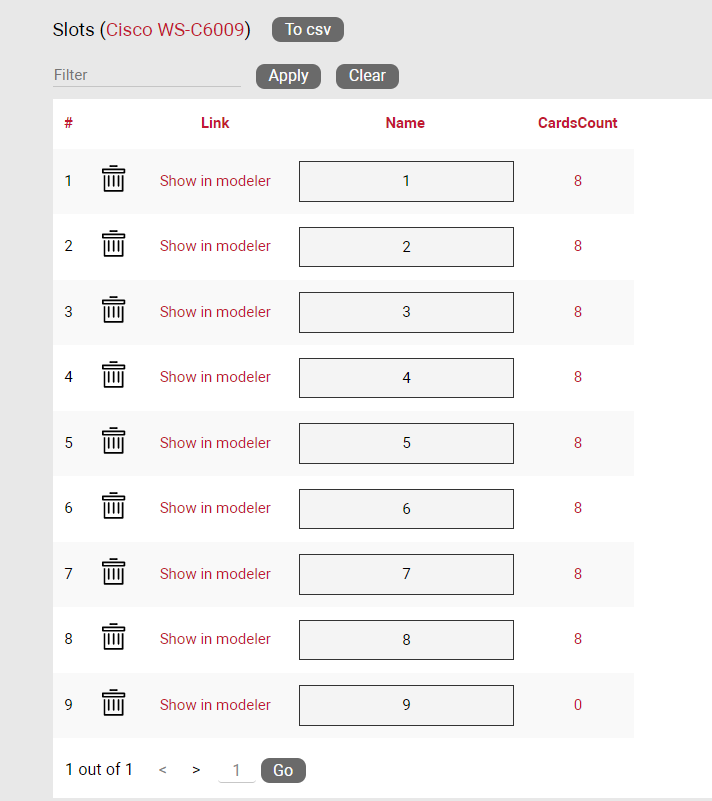
Task: Sort by the Name column header
Action: [405, 123]
